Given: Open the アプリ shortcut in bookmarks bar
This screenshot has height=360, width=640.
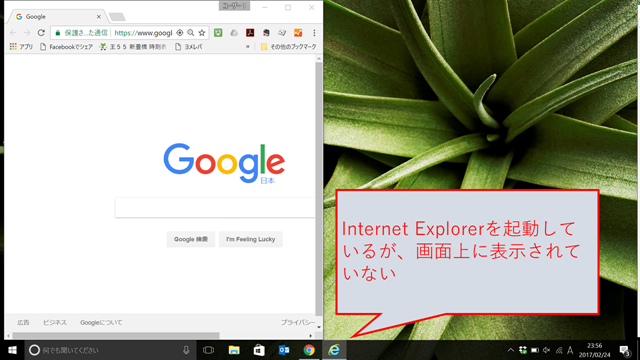Looking at the screenshot, I should click(21, 47).
